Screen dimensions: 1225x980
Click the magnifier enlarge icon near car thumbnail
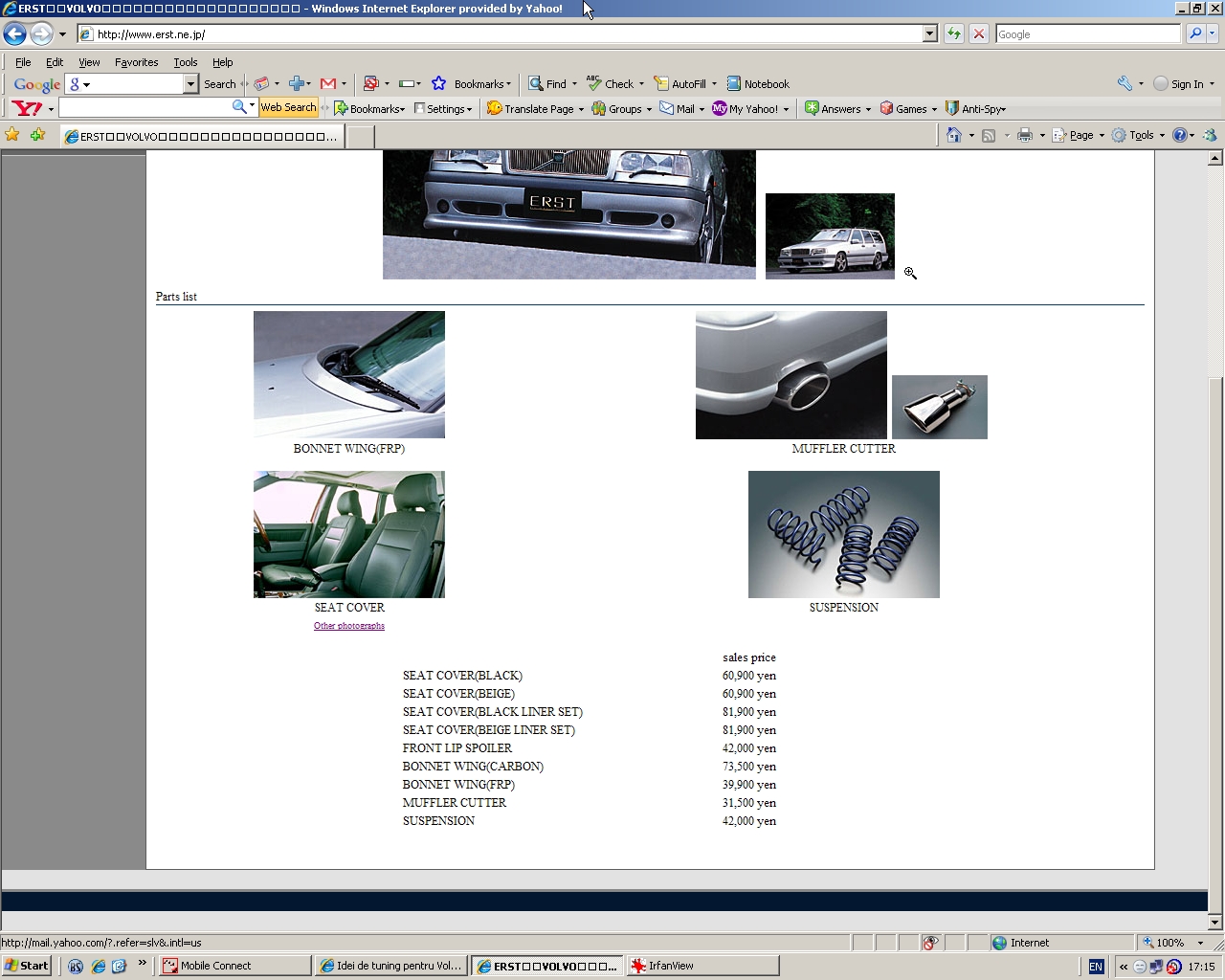pos(910,273)
